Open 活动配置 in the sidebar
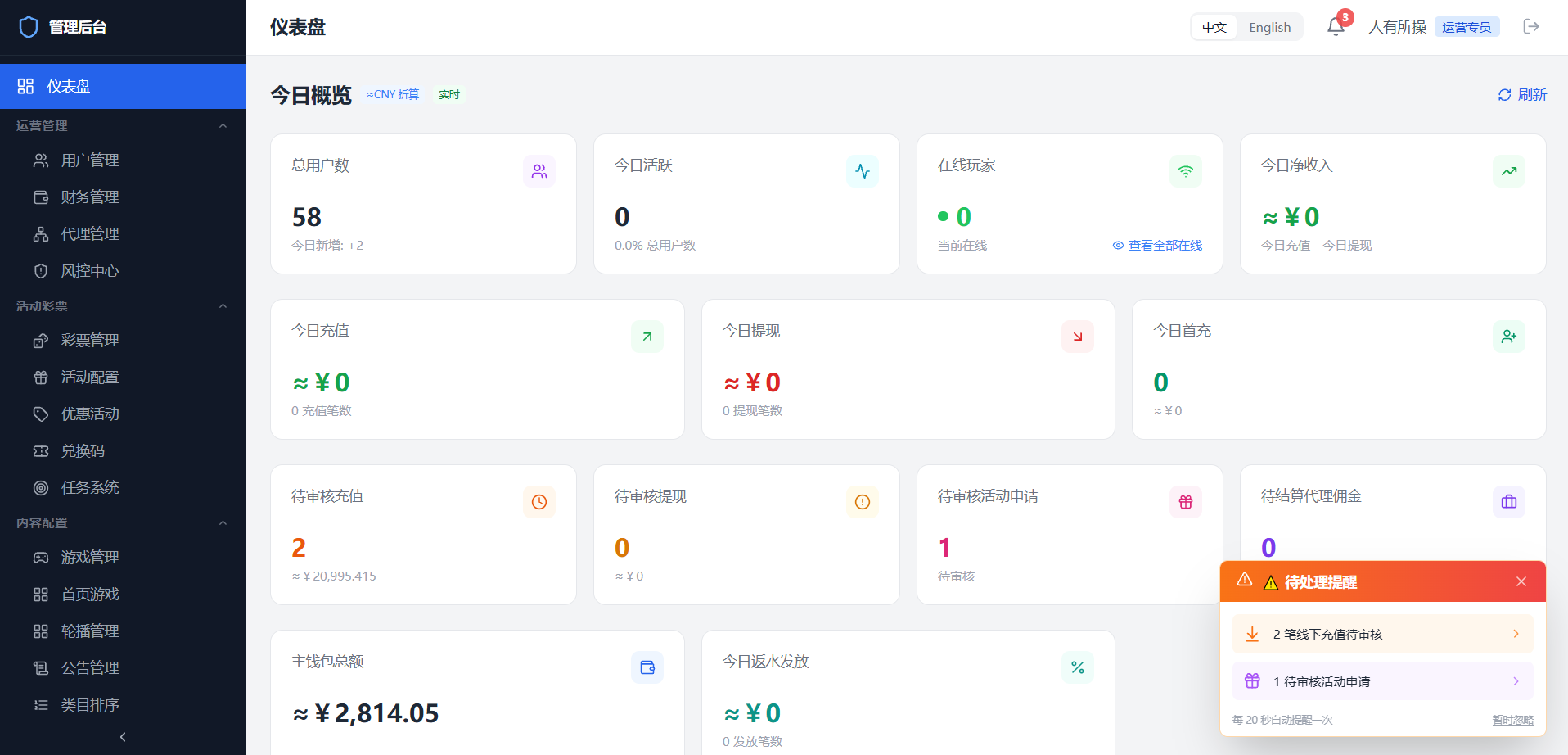Viewport: 1568px width, 755px height. point(123,377)
